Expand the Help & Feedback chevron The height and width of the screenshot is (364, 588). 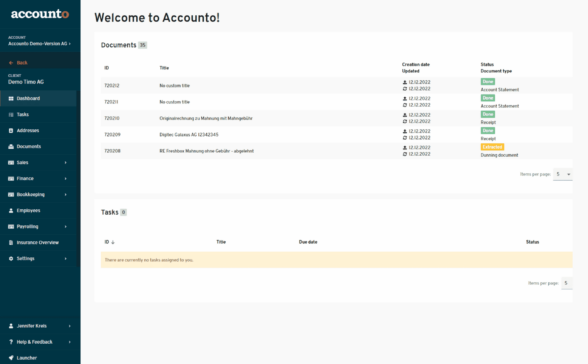pos(70,342)
